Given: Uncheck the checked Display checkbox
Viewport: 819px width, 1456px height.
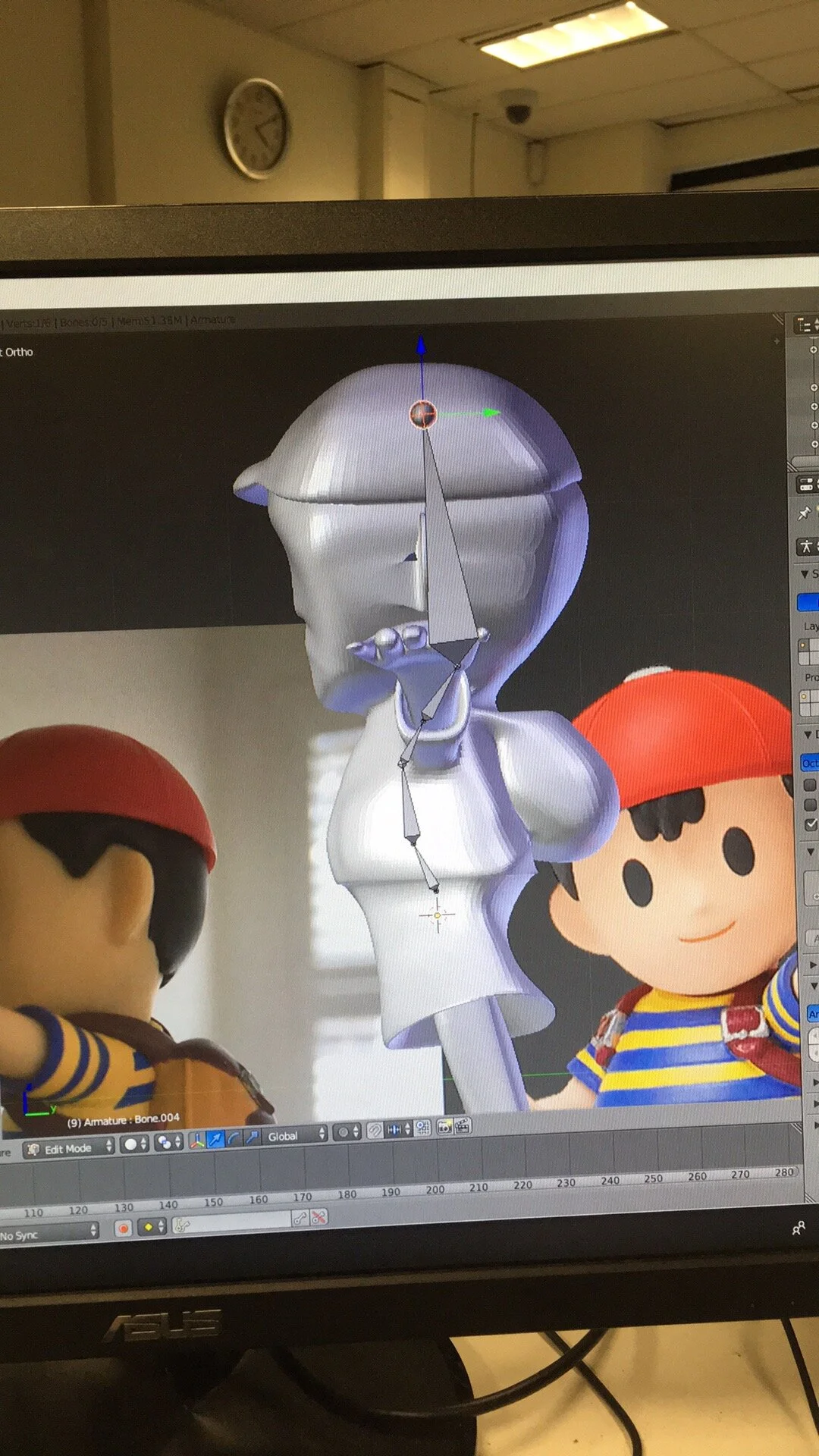Looking at the screenshot, I should pyautogui.click(x=811, y=824).
